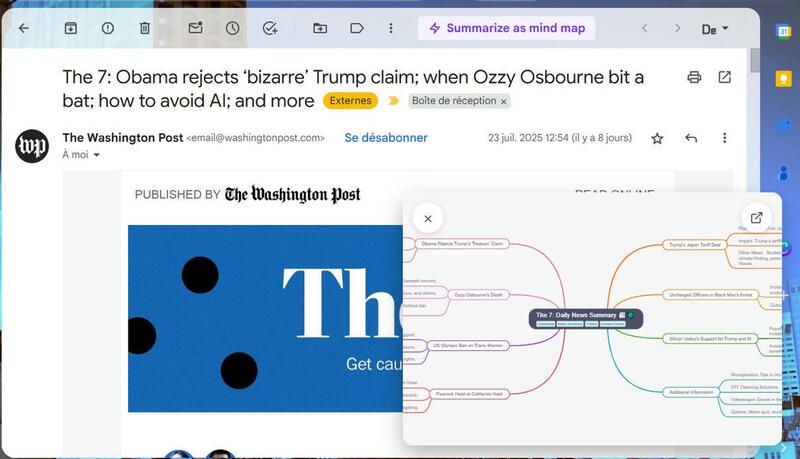Print the email with the printer icon
The width and height of the screenshot is (800, 459).
point(694,77)
